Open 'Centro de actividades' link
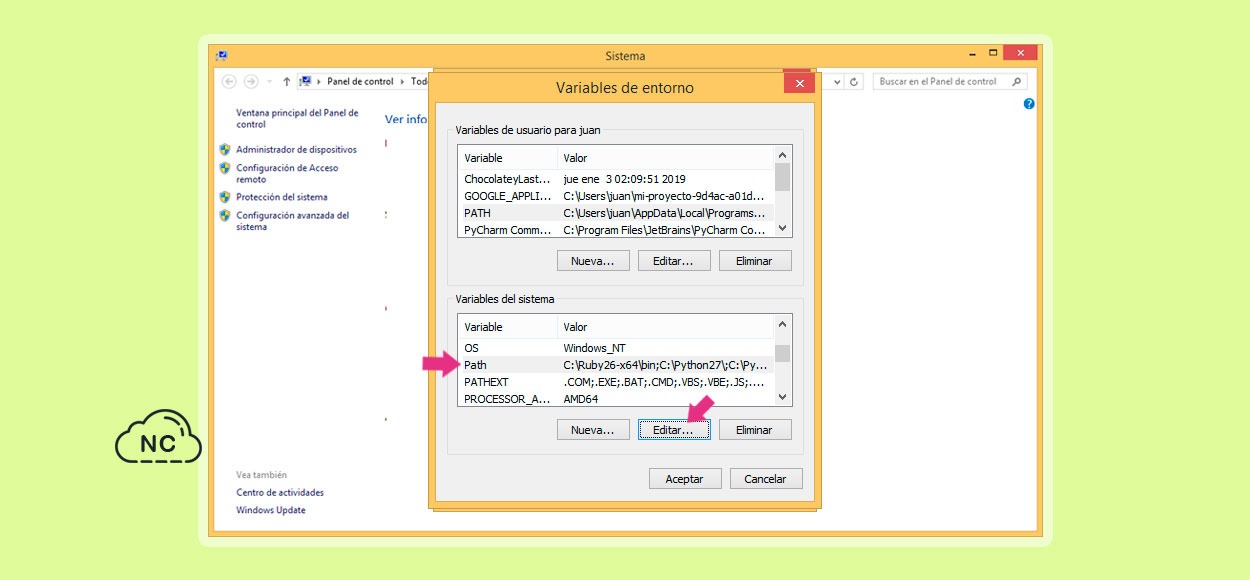This screenshot has width=1250, height=580. (x=280, y=492)
